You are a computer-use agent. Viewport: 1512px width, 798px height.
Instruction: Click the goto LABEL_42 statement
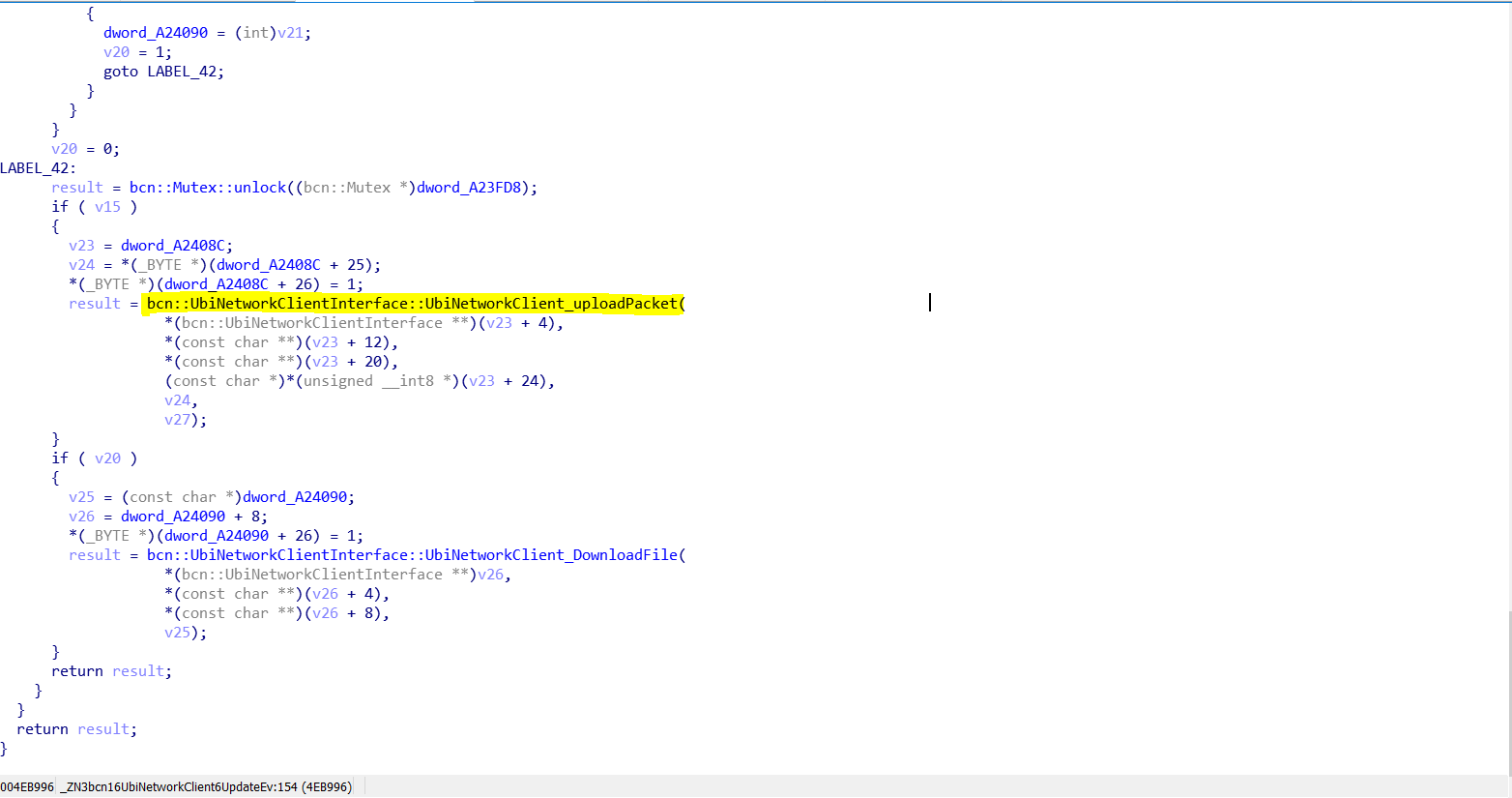[x=163, y=72]
